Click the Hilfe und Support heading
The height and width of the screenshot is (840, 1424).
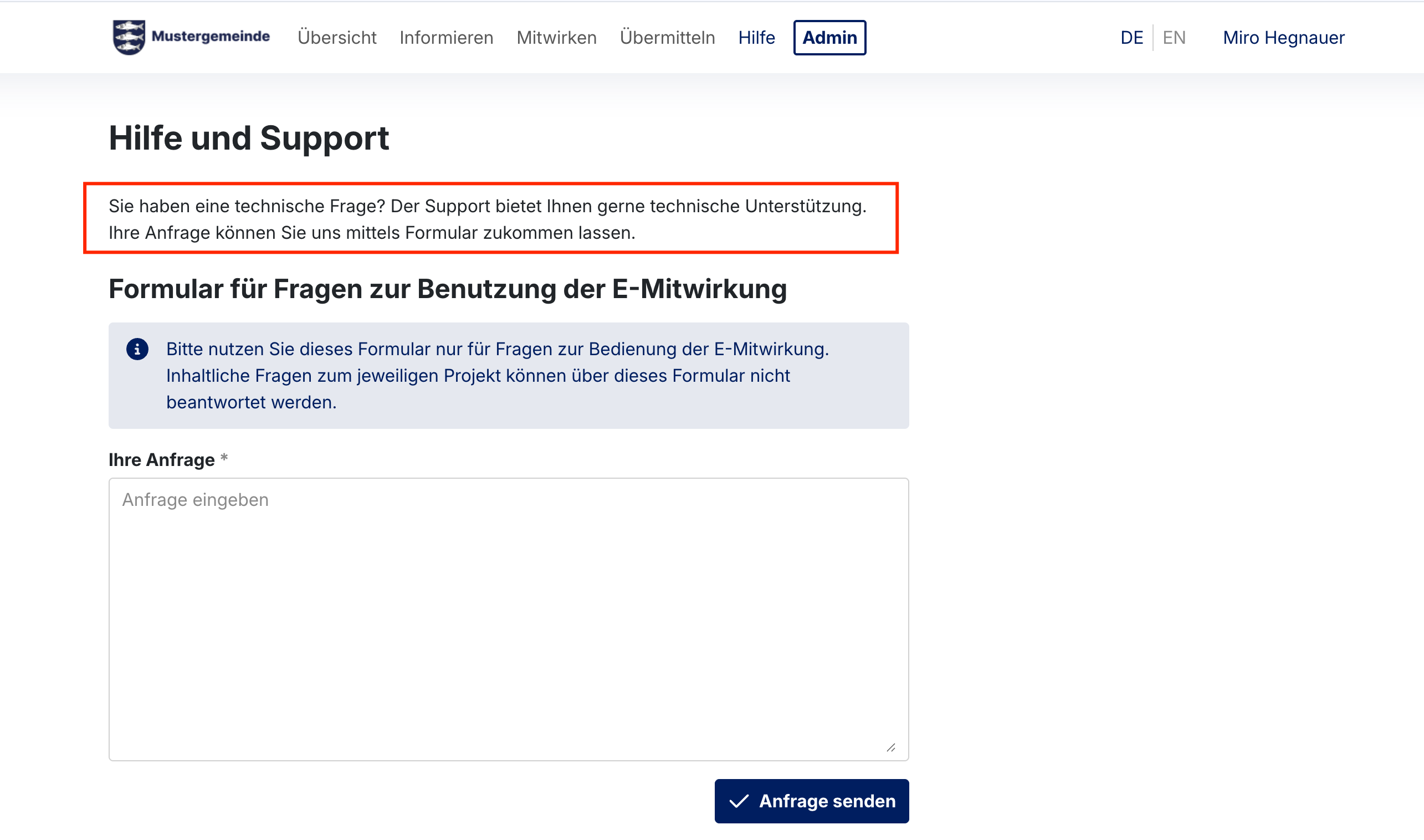click(249, 138)
